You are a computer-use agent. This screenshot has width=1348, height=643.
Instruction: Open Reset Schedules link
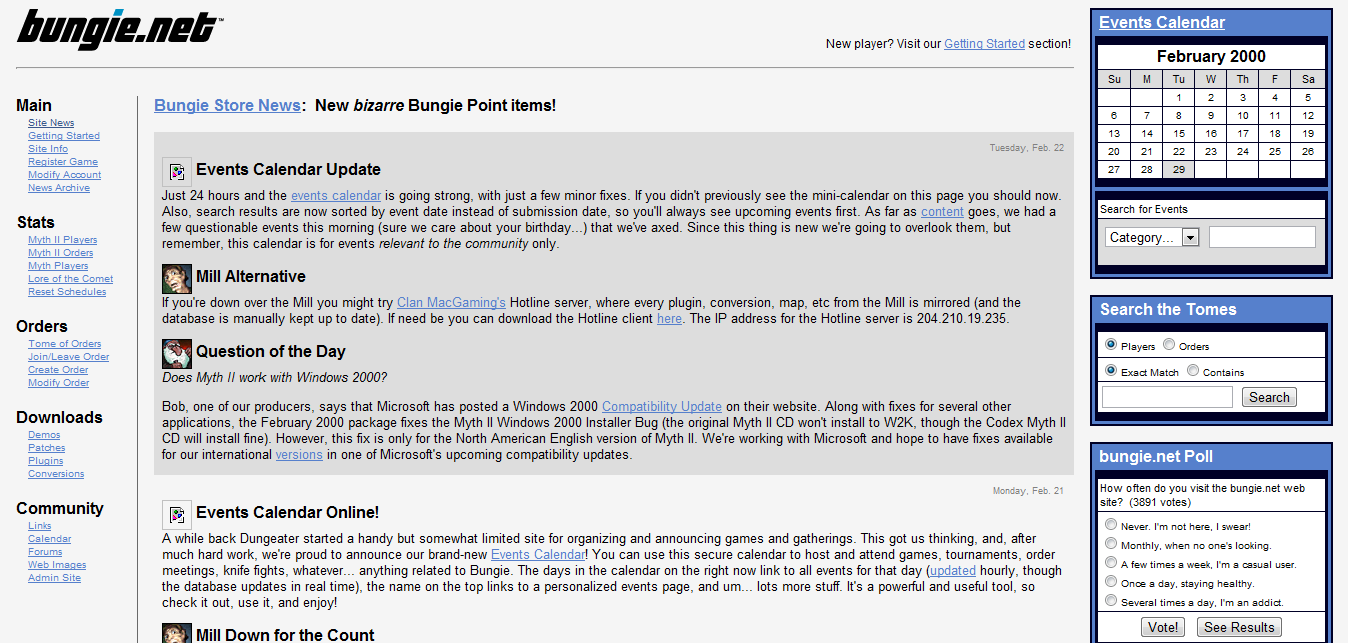coord(67,292)
